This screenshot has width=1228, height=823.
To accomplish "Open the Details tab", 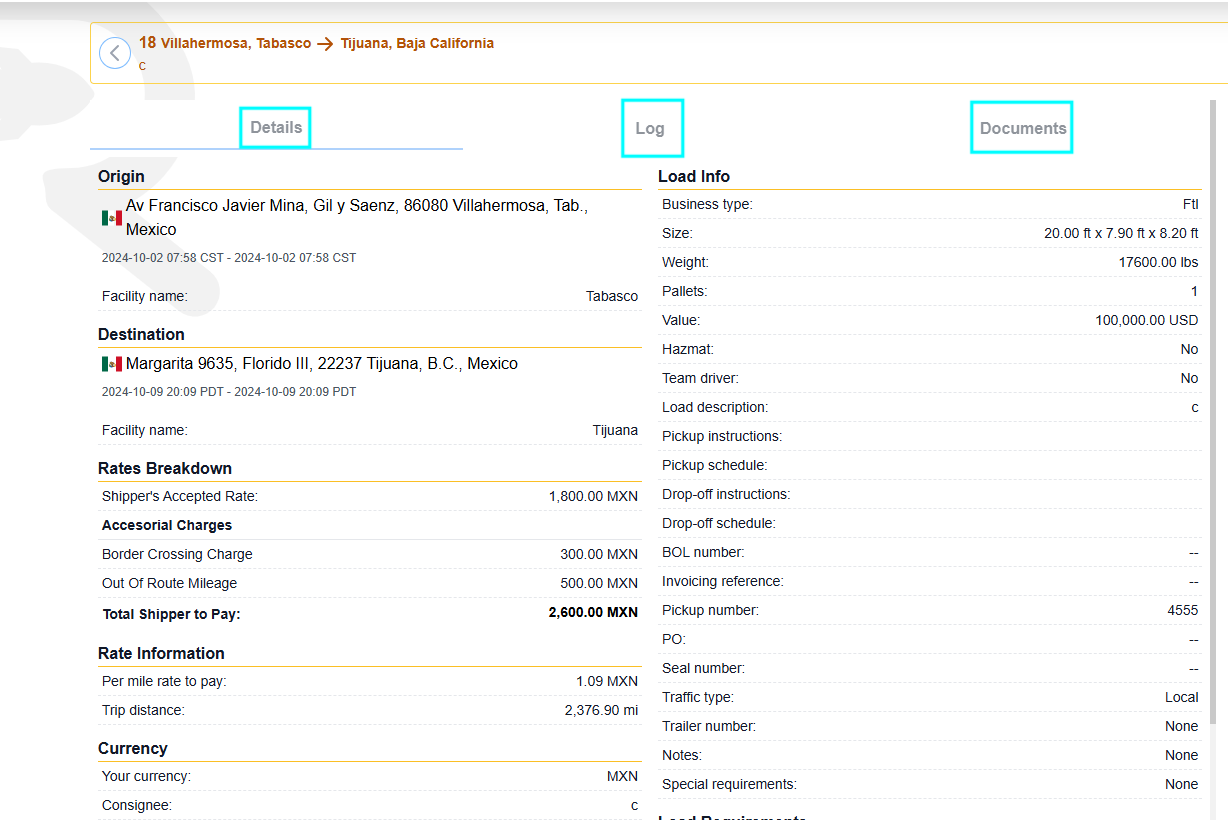I will click(276, 127).
